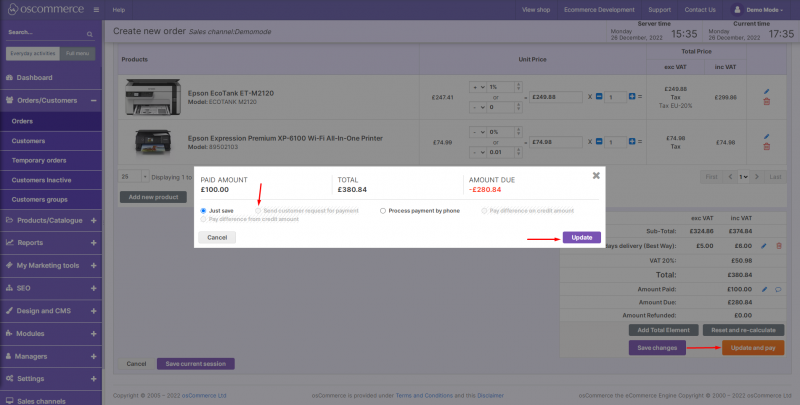Click Cancel in the payment dialog
The height and width of the screenshot is (405, 800).
pyautogui.click(x=217, y=237)
